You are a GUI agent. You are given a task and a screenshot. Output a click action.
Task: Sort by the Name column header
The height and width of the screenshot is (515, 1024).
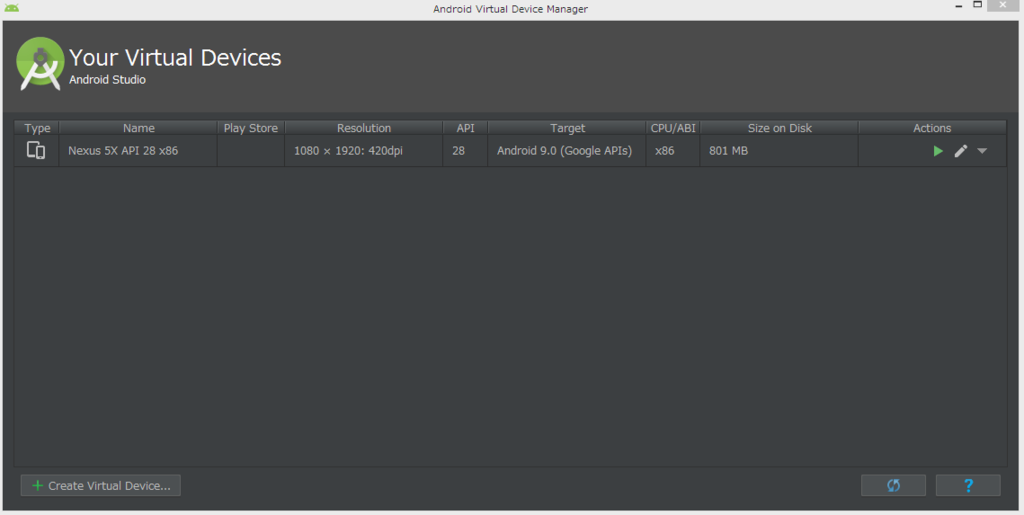point(138,128)
